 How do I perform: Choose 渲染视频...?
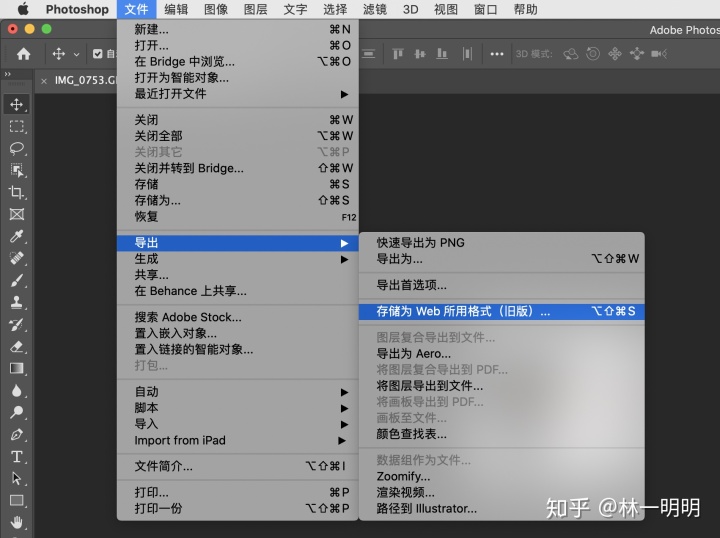click(x=501, y=492)
